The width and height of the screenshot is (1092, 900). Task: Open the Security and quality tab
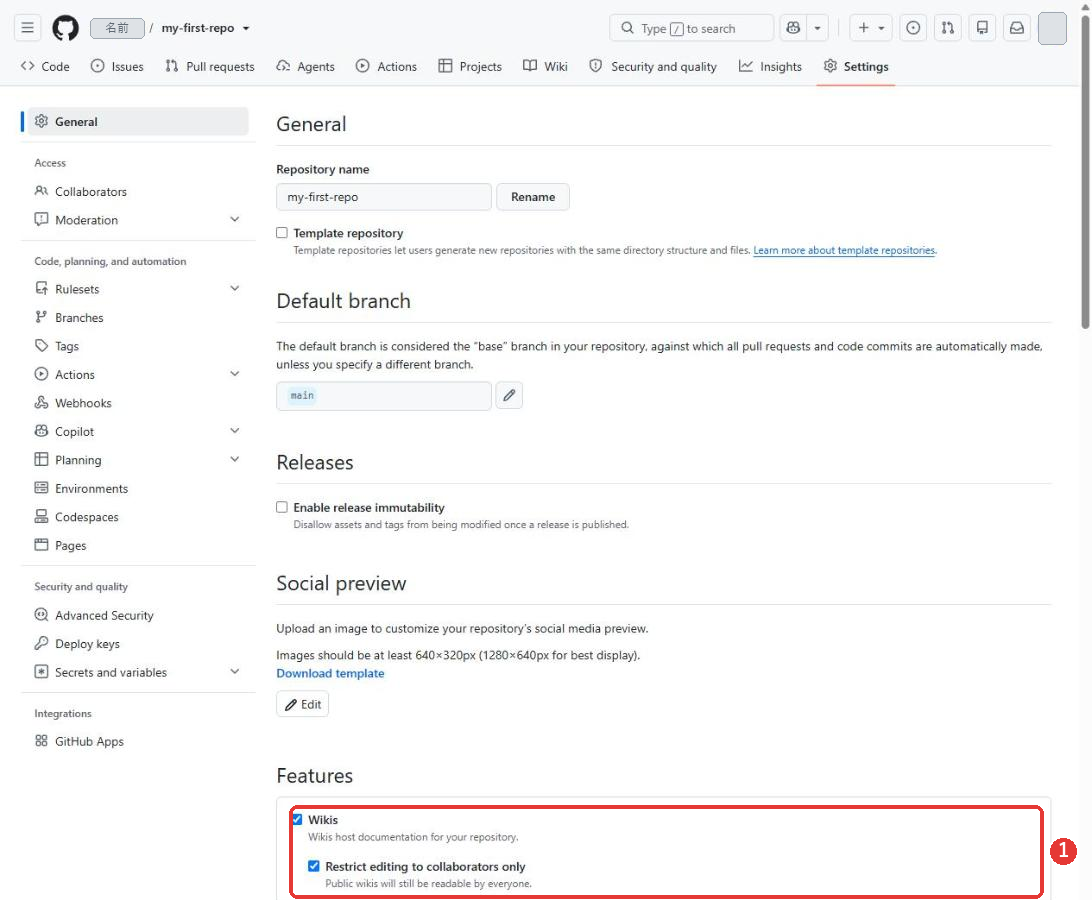pos(653,66)
